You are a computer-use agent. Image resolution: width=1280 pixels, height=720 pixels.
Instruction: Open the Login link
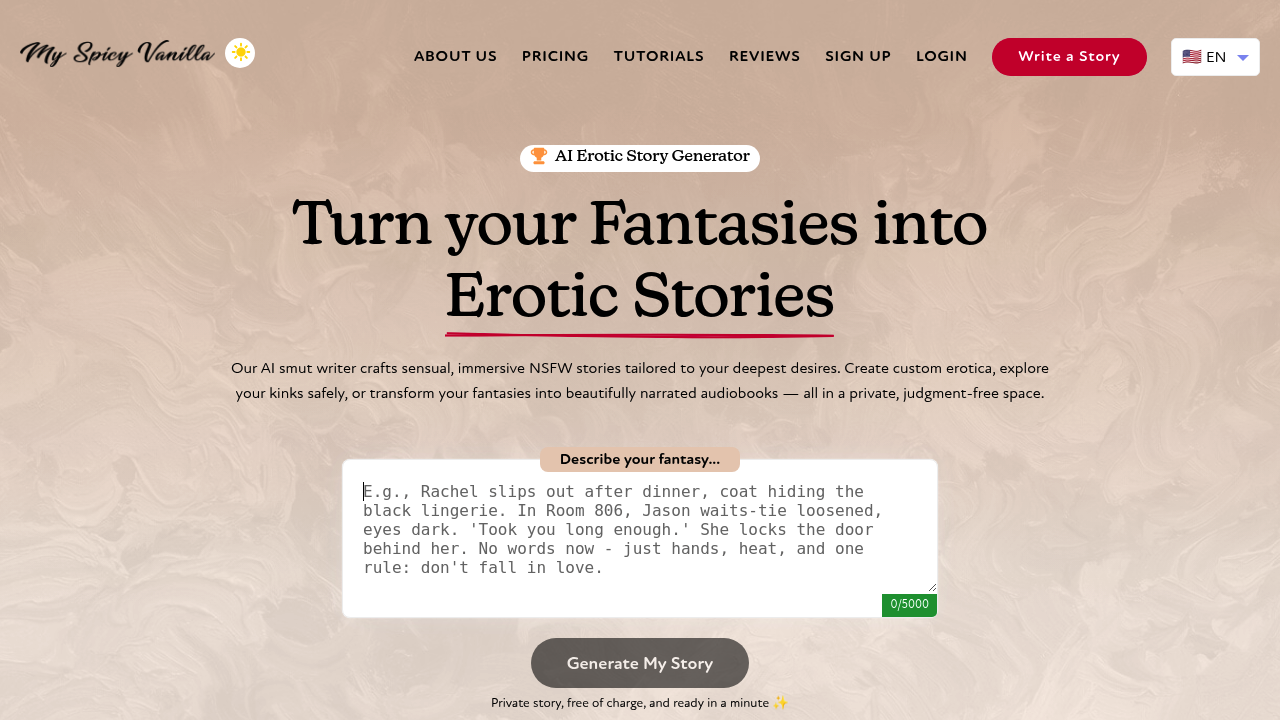pyautogui.click(x=941, y=56)
